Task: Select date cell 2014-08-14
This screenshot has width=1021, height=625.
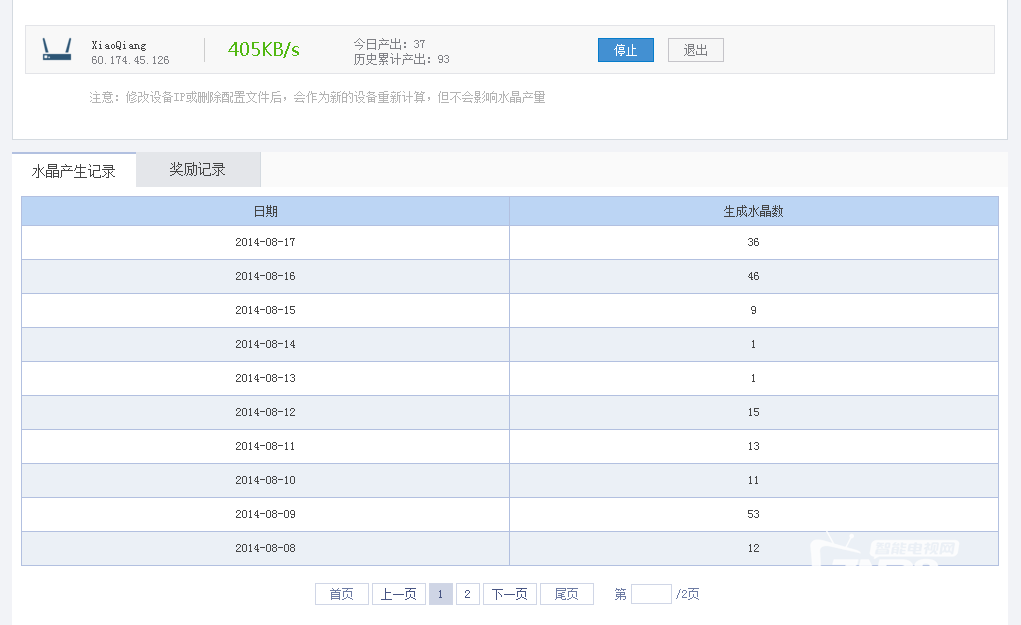Action: (266, 344)
